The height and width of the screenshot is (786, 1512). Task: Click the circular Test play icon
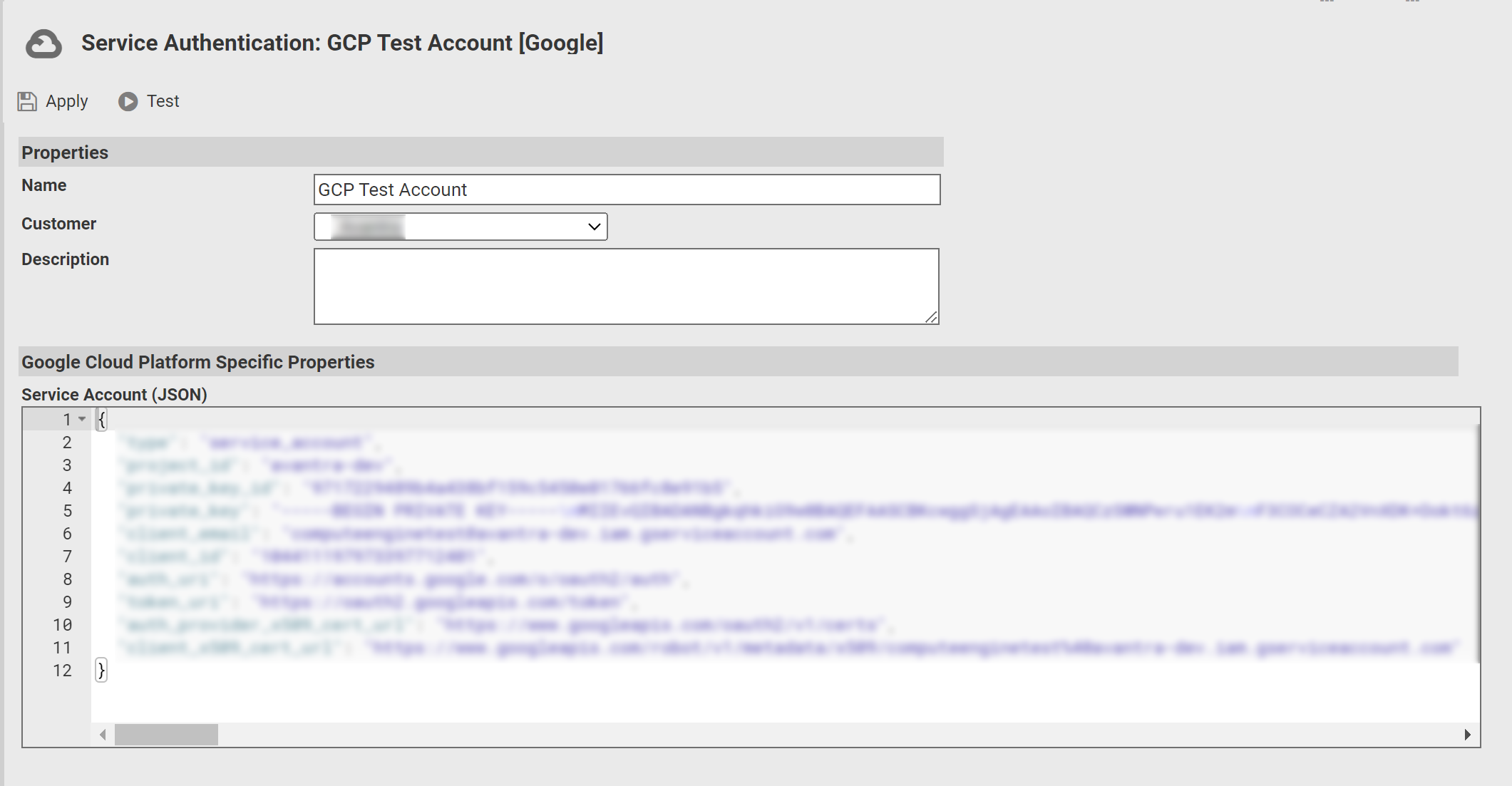pyautogui.click(x=128, y=101)
